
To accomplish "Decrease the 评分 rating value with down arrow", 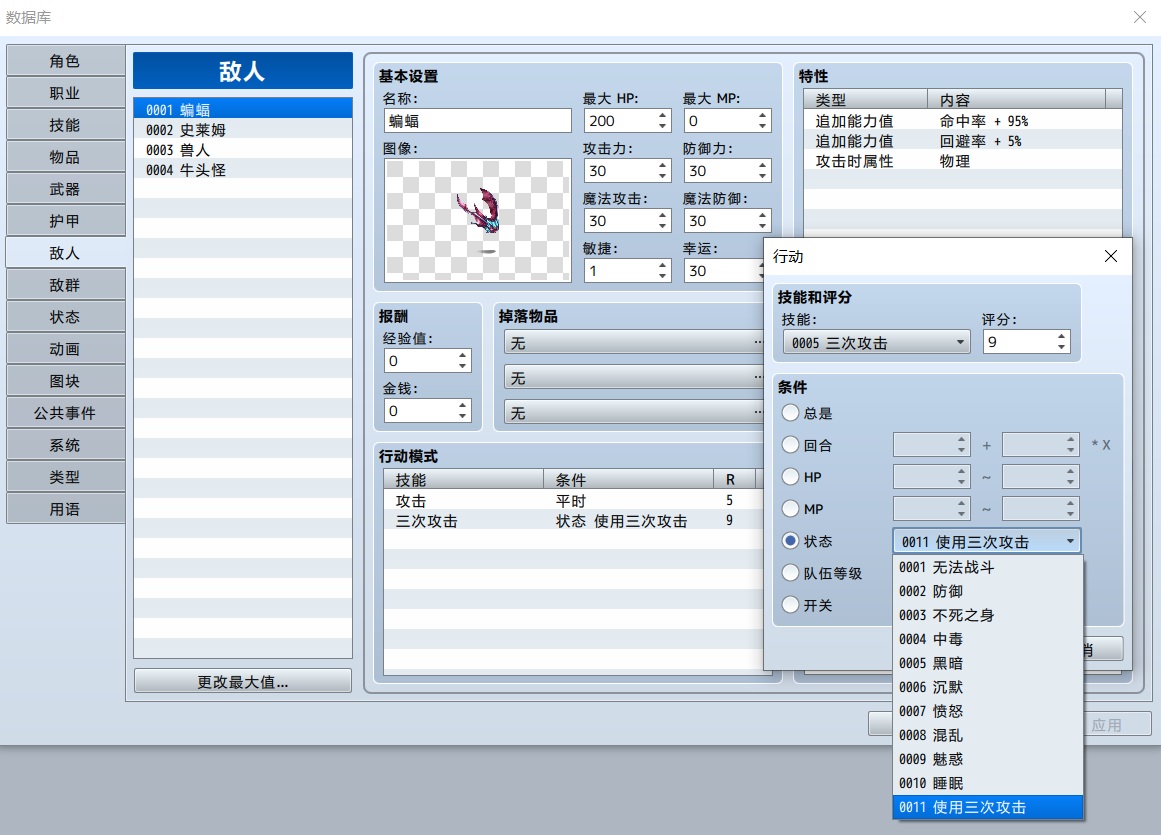I will coord(1062,346).
